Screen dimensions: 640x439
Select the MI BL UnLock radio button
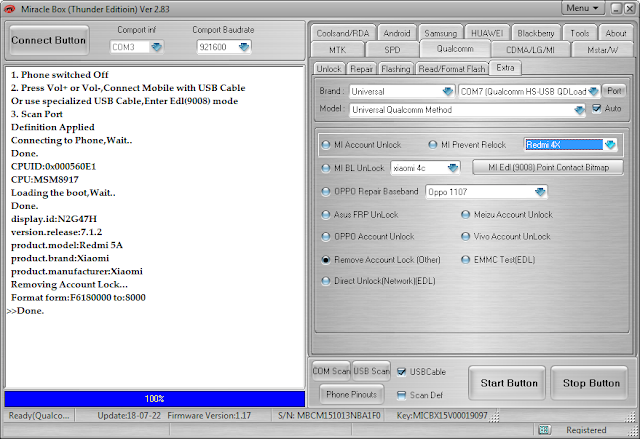326,168
